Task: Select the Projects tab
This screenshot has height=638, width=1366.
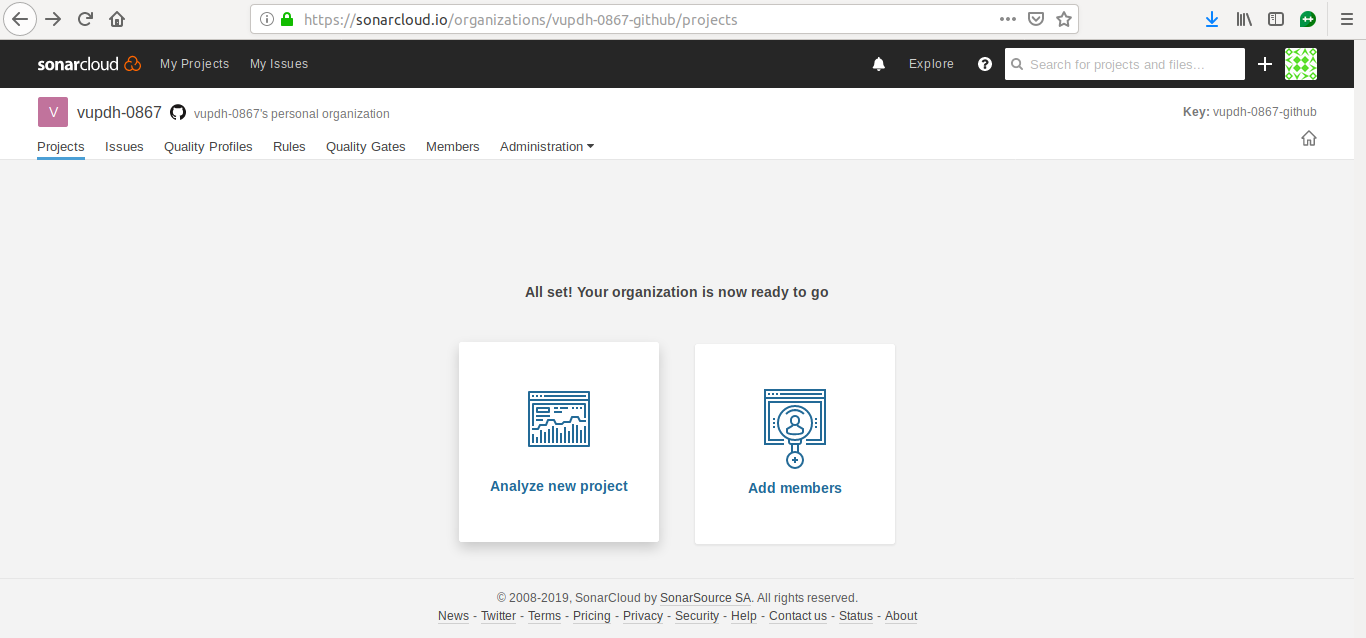Action: pos(61,147)
